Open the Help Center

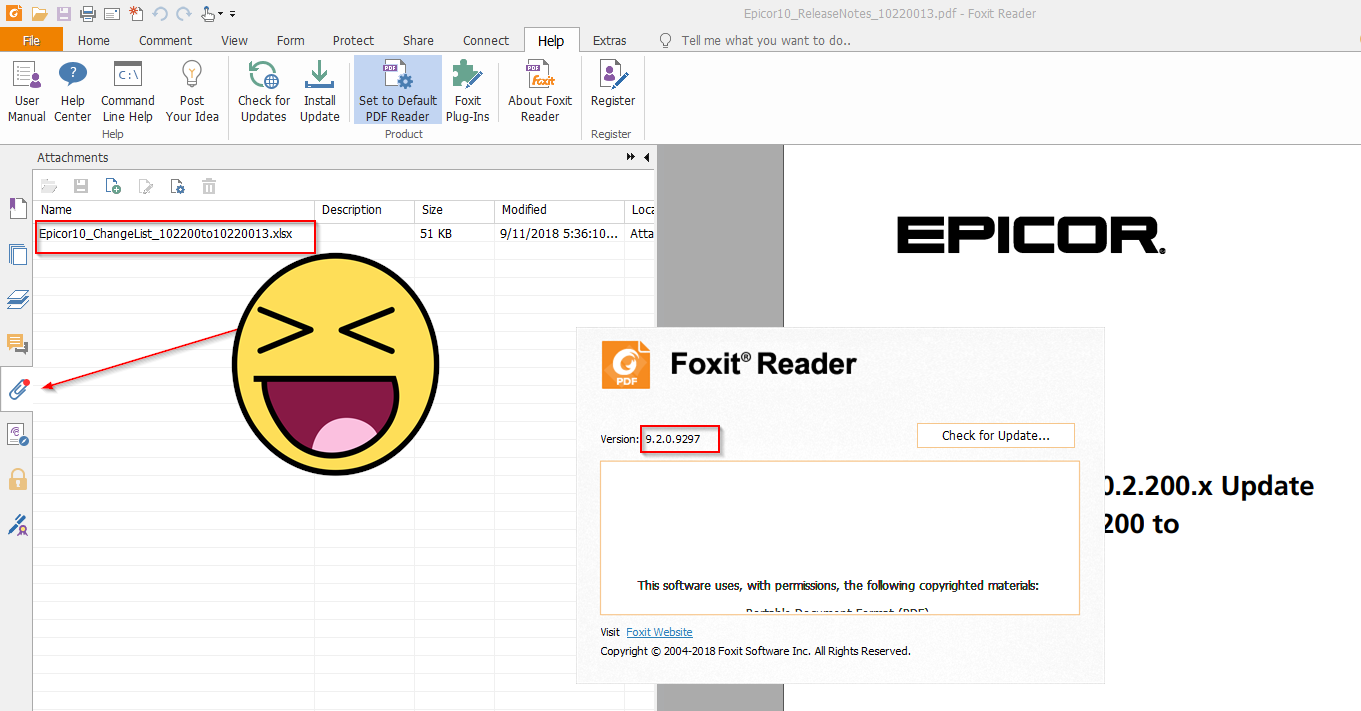[x=73, y=91]
